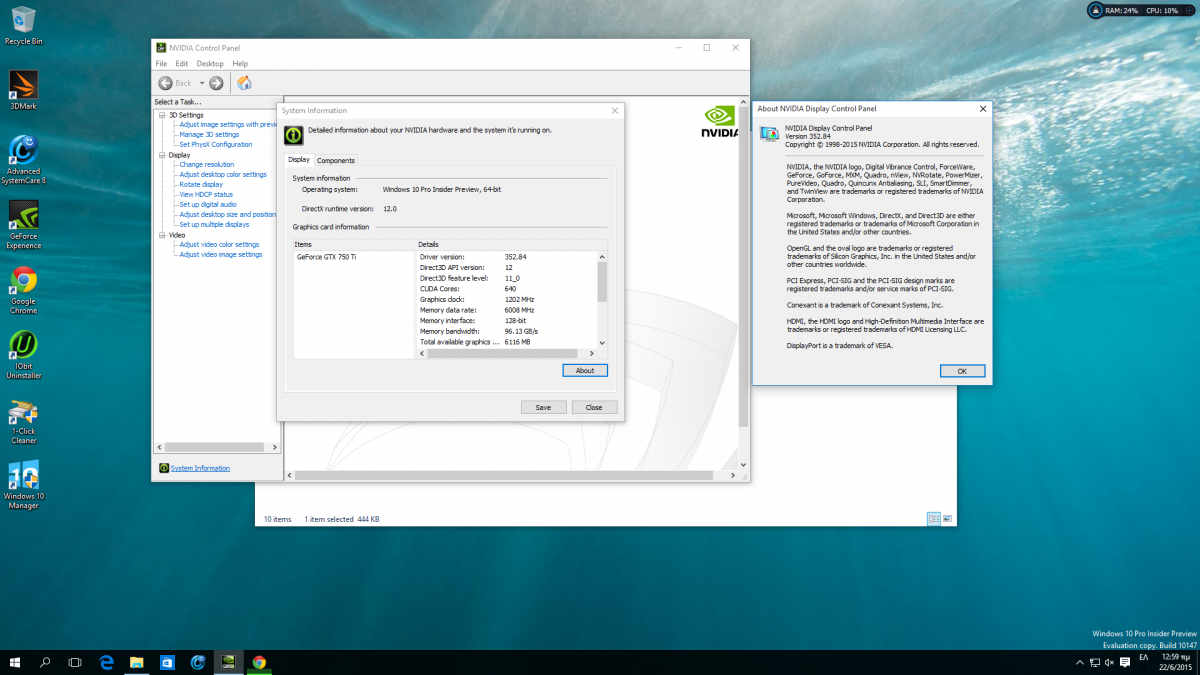Switch to Advanced SystemCare taskbar icon
This screenshot has height=675, width=1200.
[198, 661]
